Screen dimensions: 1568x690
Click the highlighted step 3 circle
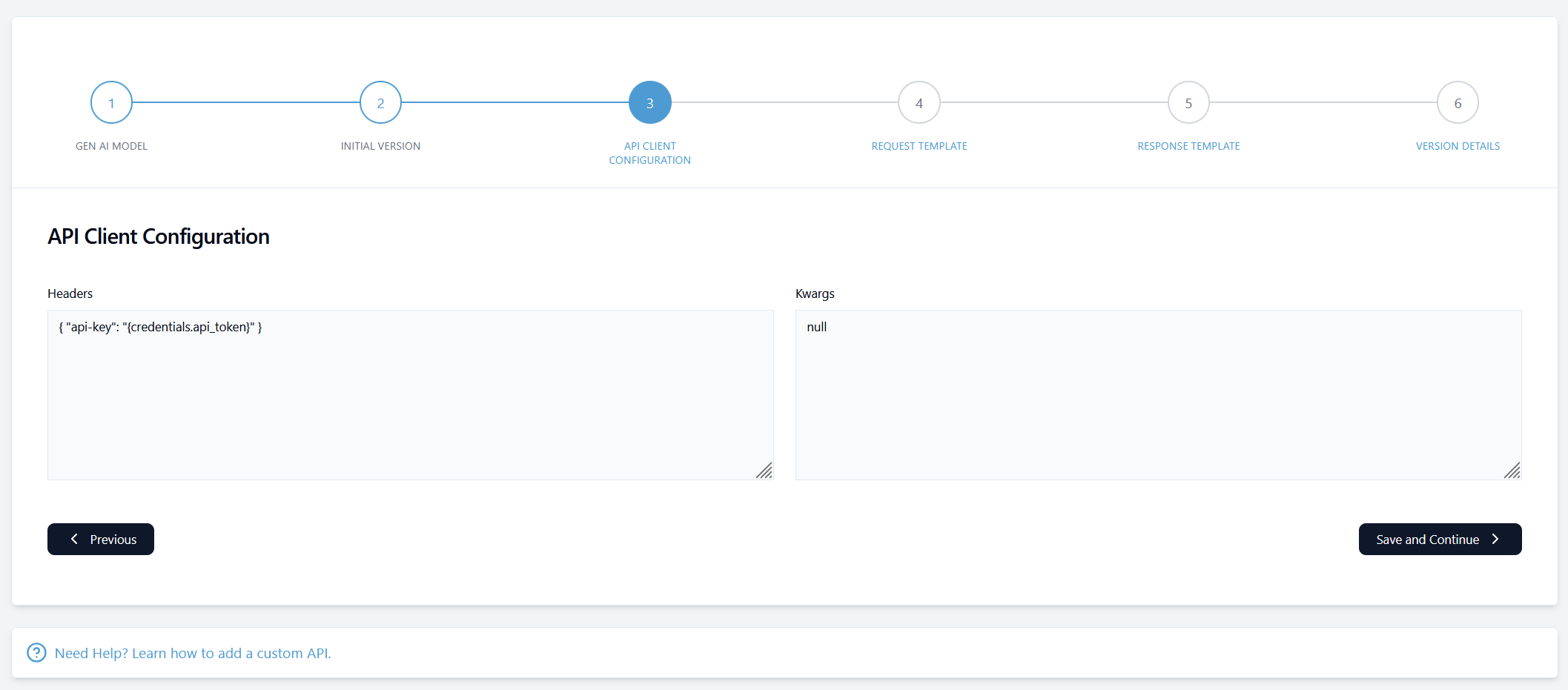point(649,102)
